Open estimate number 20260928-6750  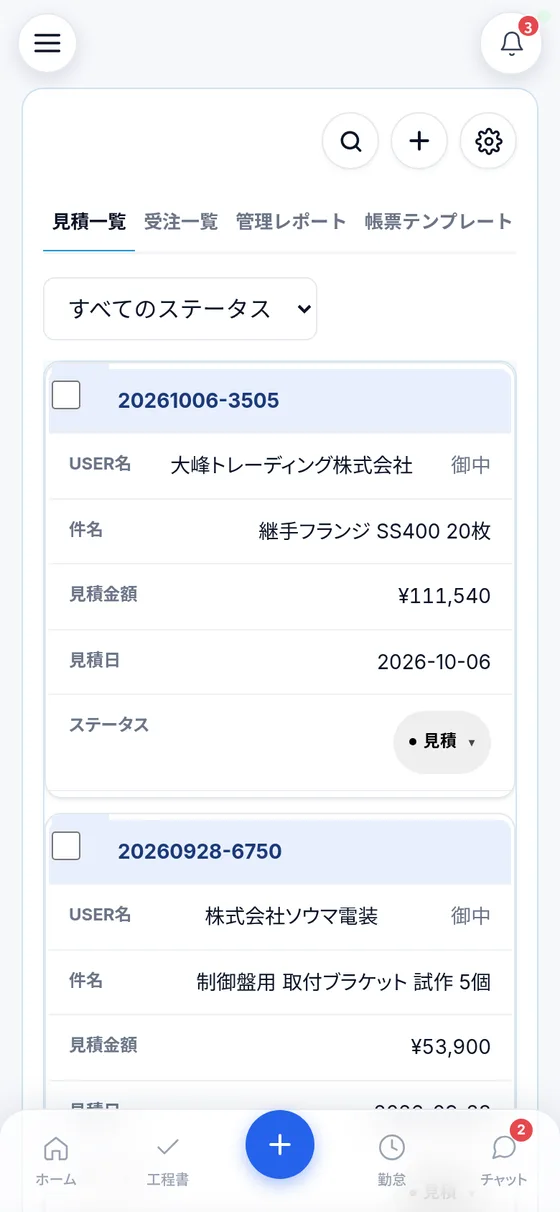click(200, 852)
